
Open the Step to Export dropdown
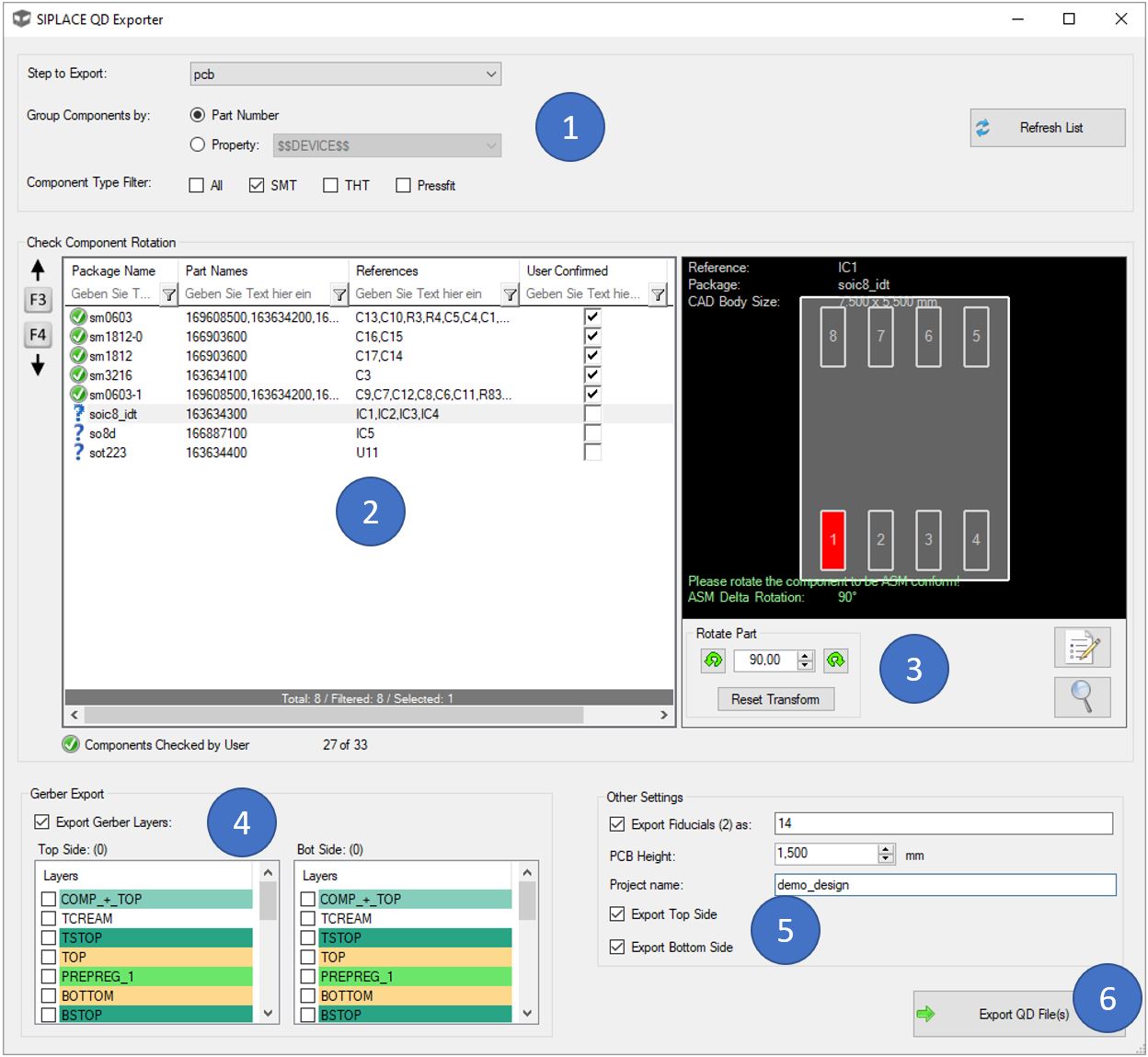(346, 74)
